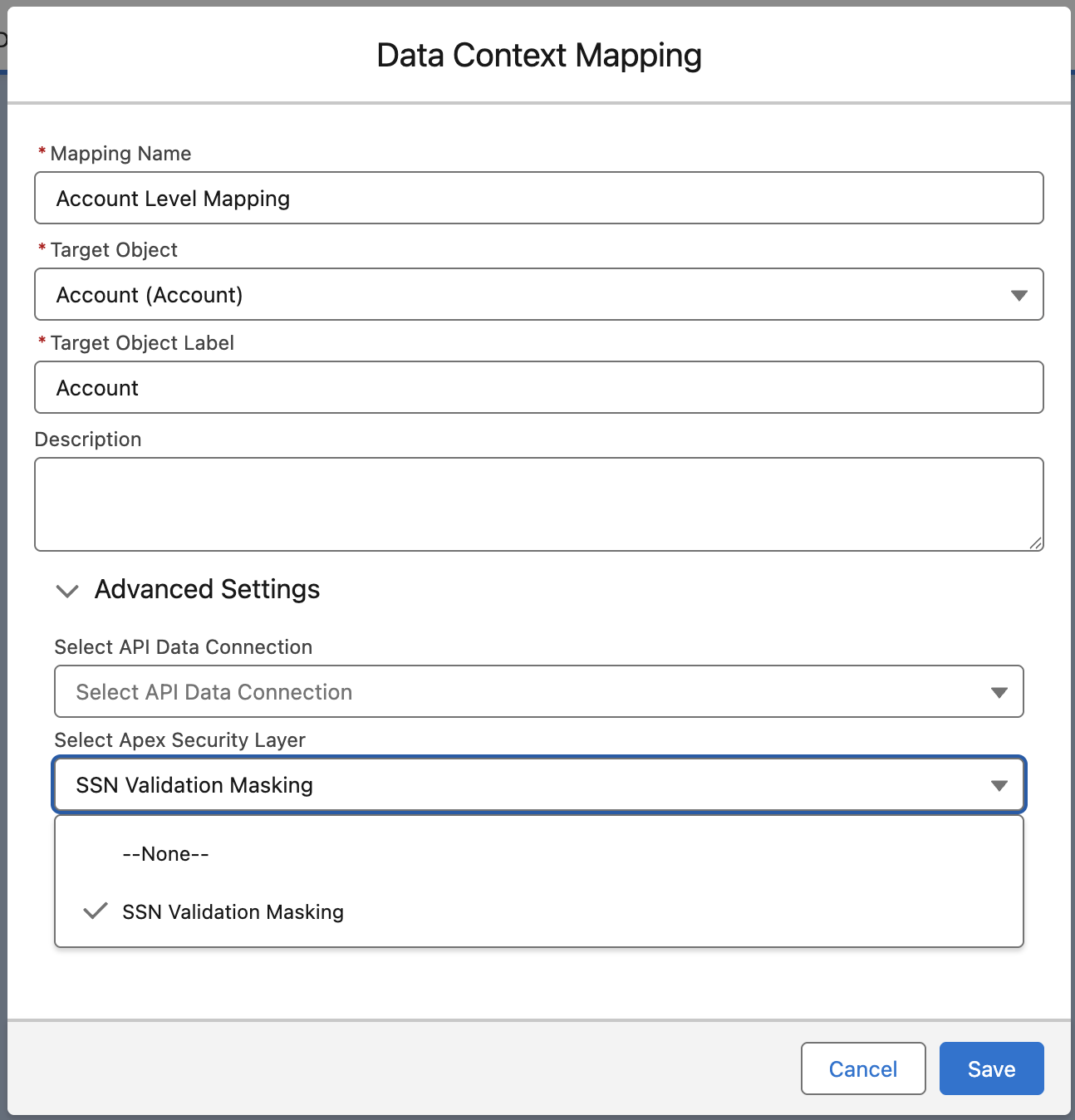Click the Data Context Mapping dialog title
This screenshot has height=1120, width=1075.
[538, 56]
